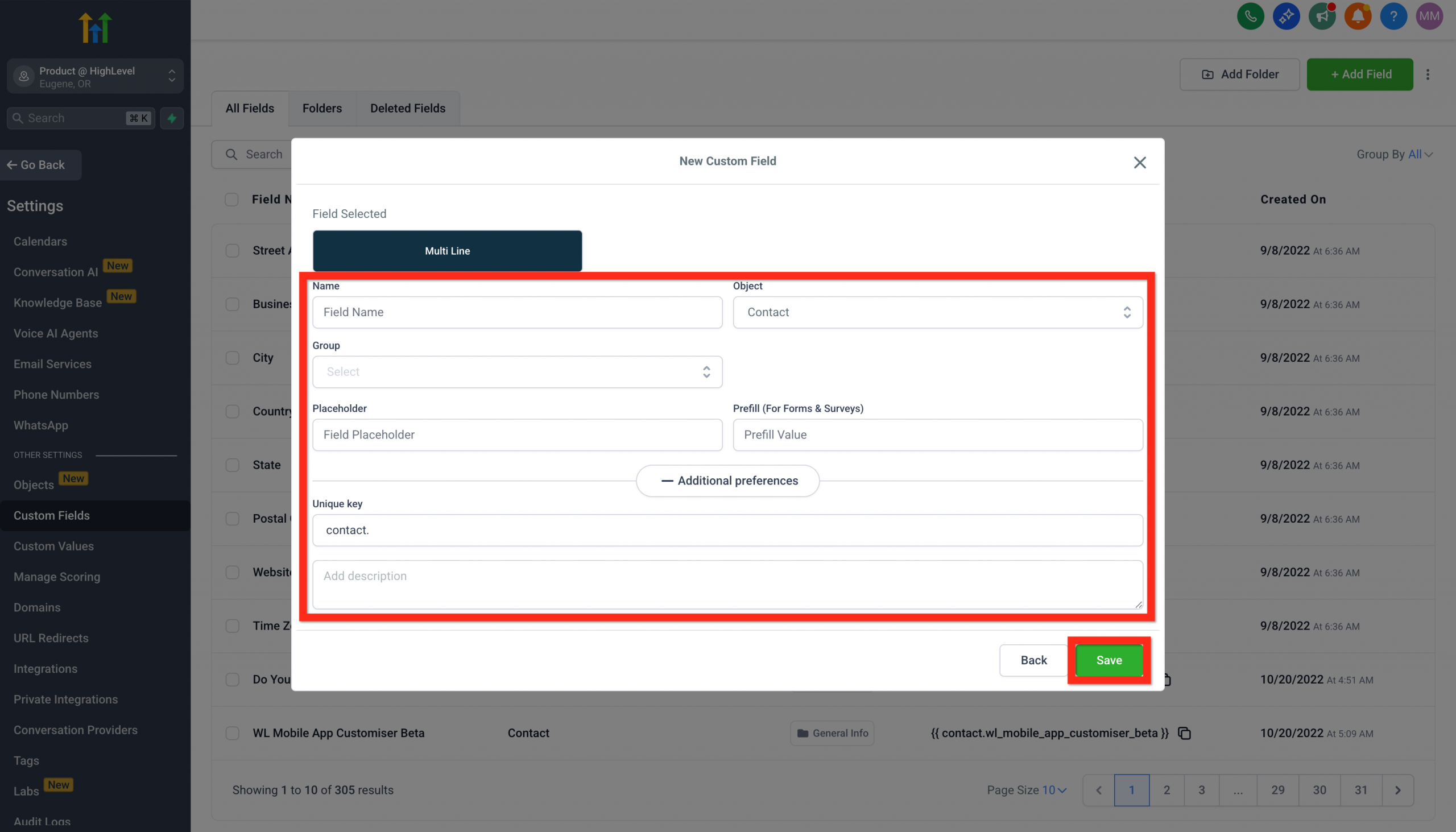Open the phone dialer icon

[1250, 16]
